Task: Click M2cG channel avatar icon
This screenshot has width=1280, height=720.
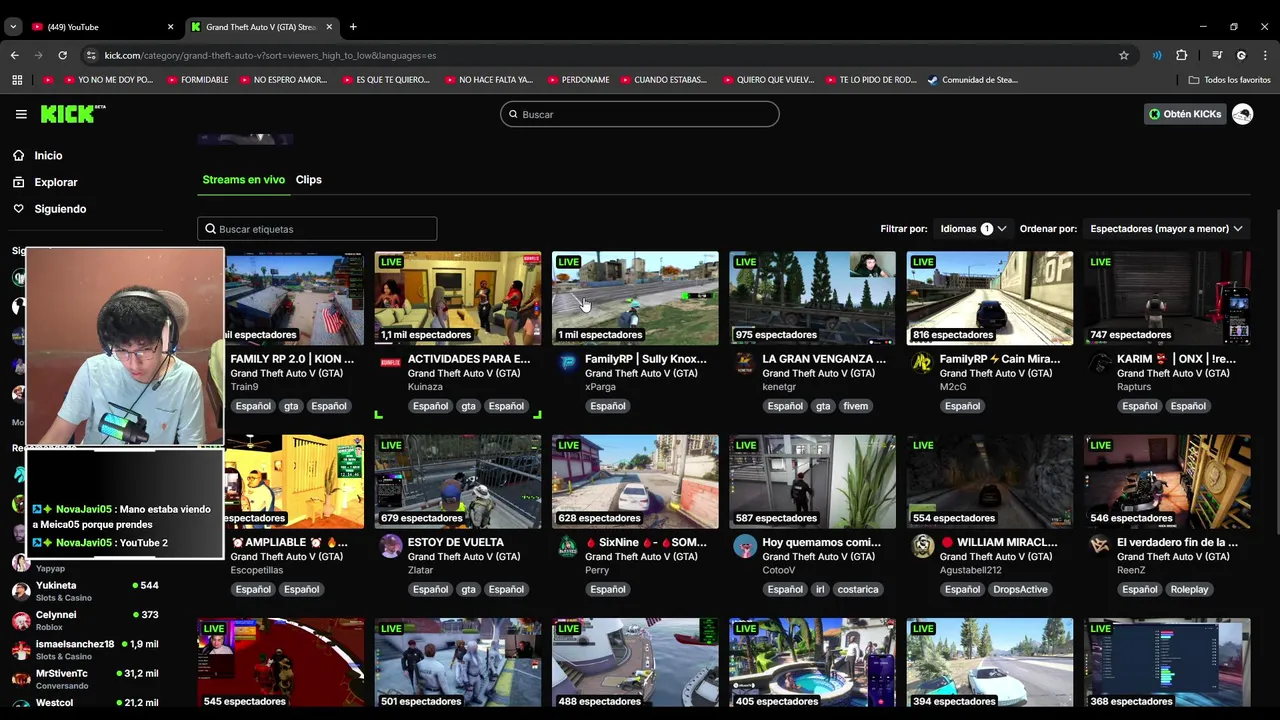Action: (x=922, y=363)
